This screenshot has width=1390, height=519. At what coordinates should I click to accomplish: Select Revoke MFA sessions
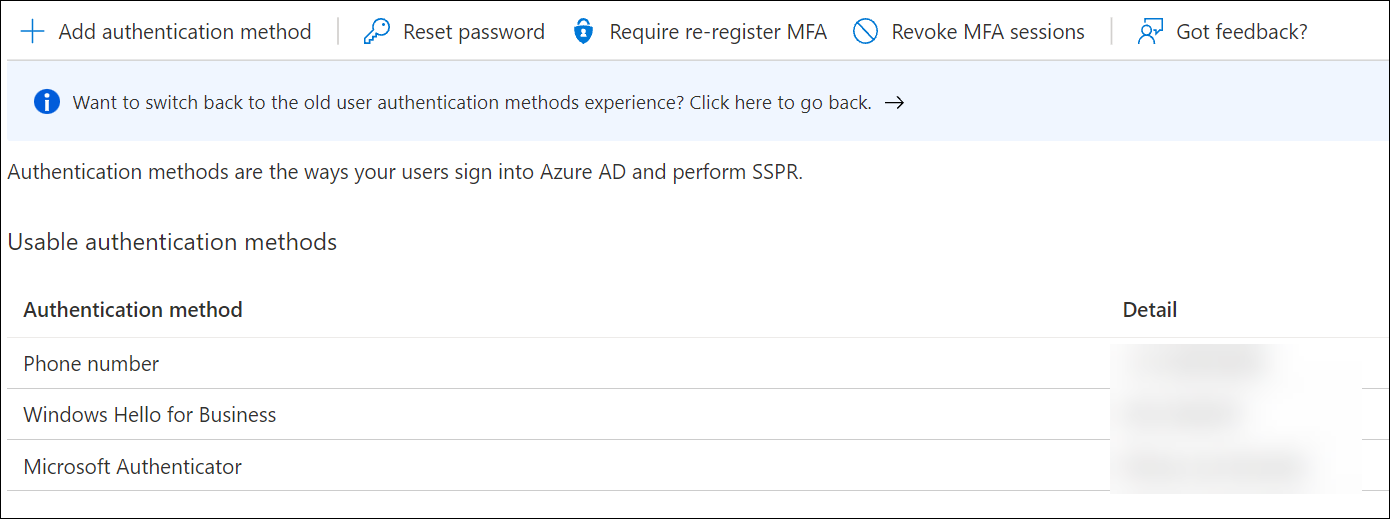[969, 32]
